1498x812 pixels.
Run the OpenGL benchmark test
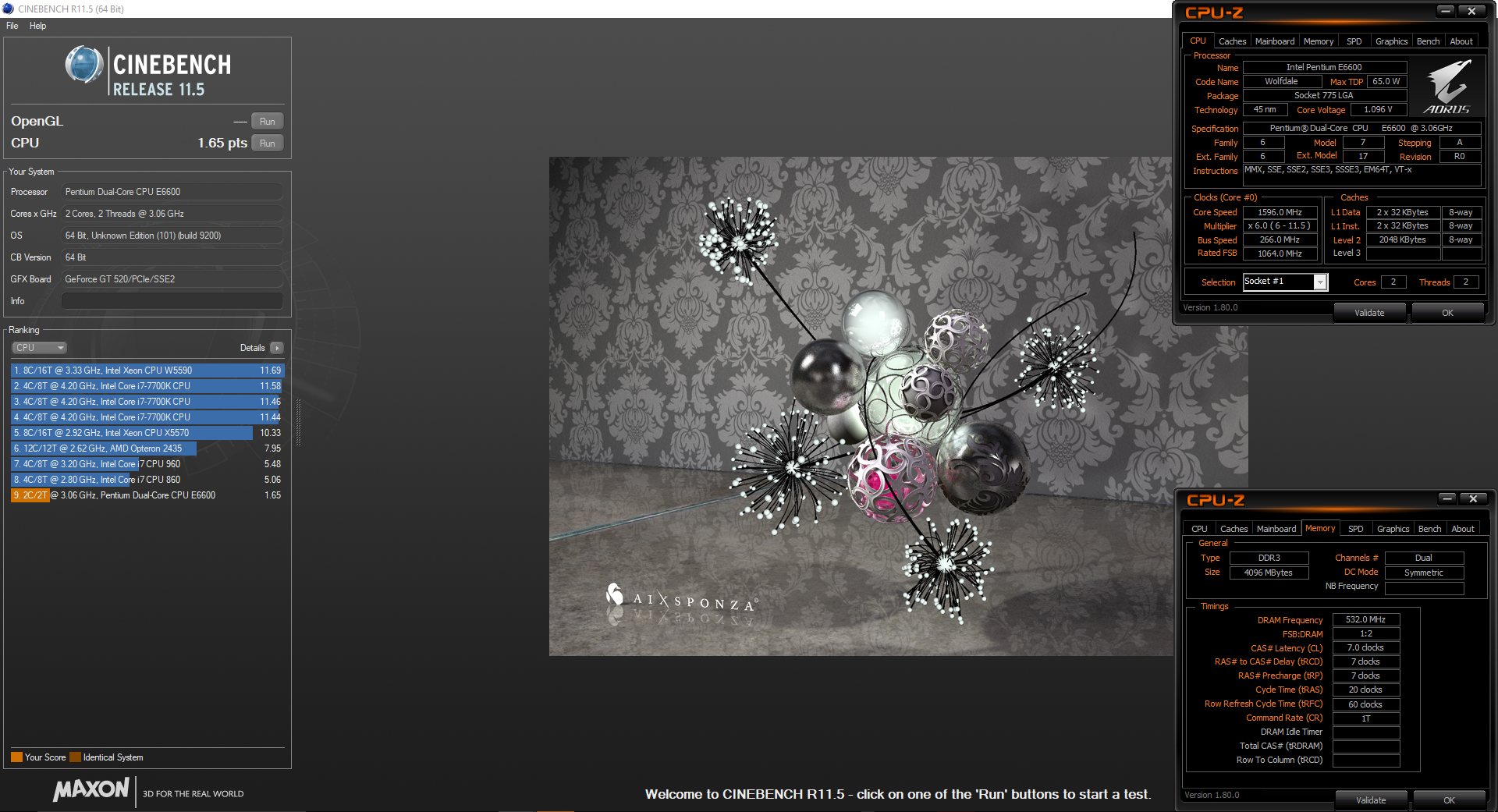tap(267, 122)
